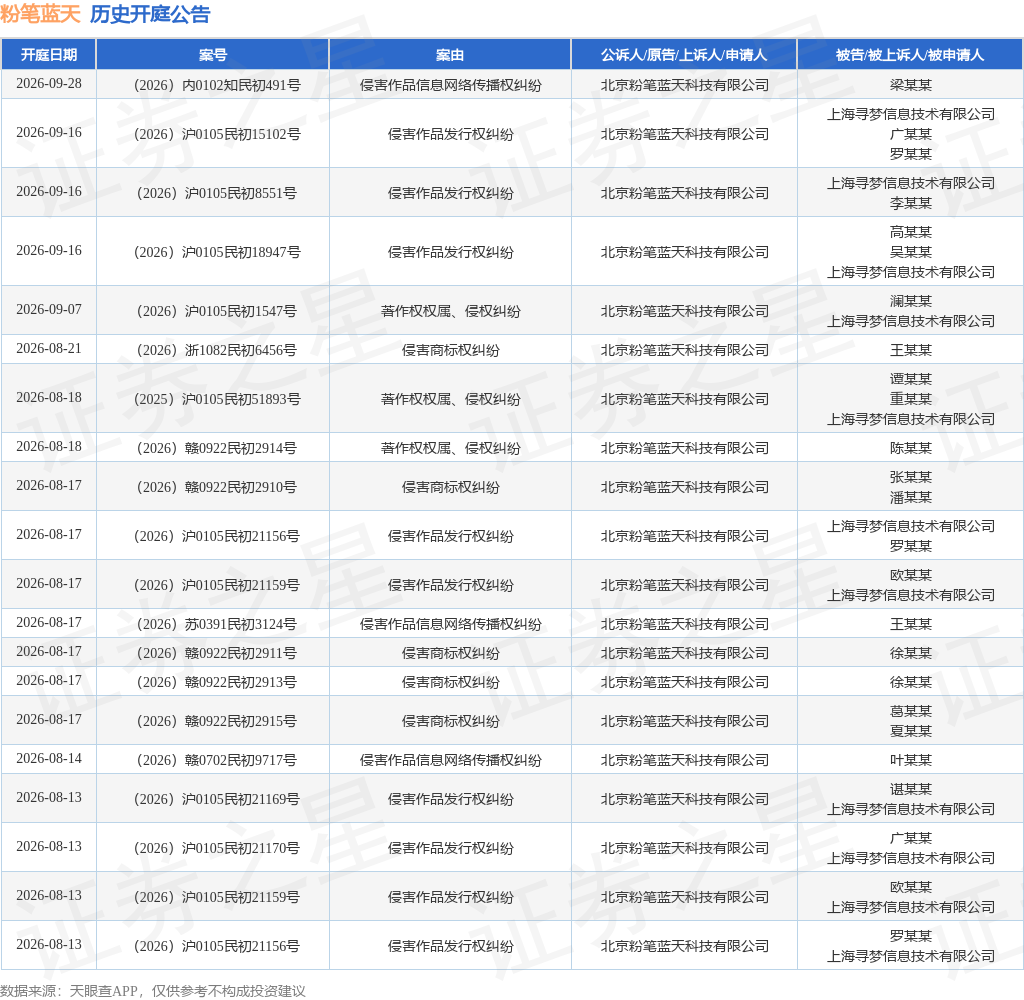Click case (2025)沪0105民初51893号
This screenshot has width=1024, height=1000.
pyautogui.click(x=217, y=399)
